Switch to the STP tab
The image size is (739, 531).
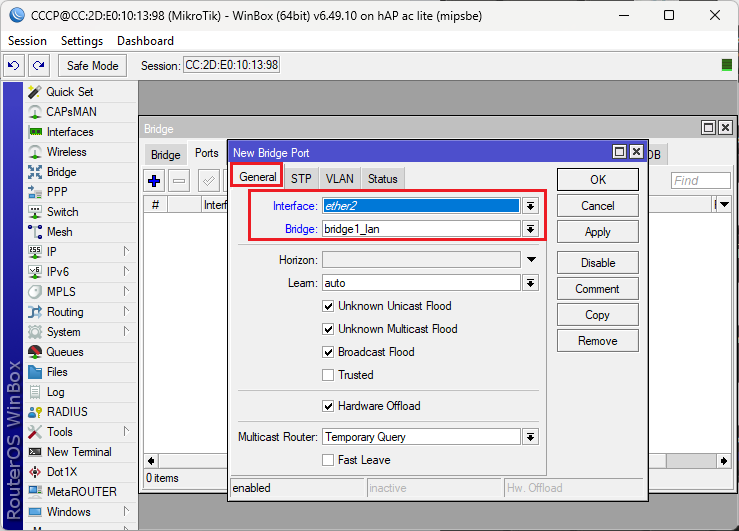point(301,179)
